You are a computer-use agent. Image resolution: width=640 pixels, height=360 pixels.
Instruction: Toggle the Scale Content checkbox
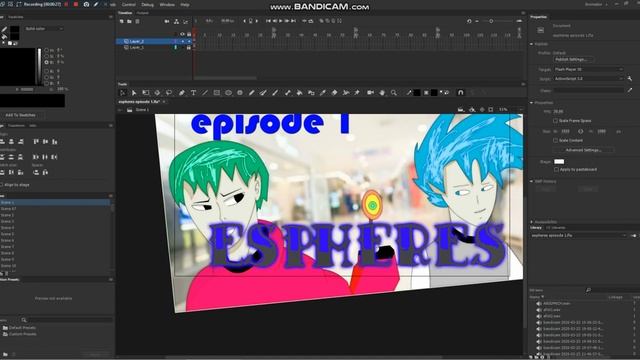click(x=556, y=140)
